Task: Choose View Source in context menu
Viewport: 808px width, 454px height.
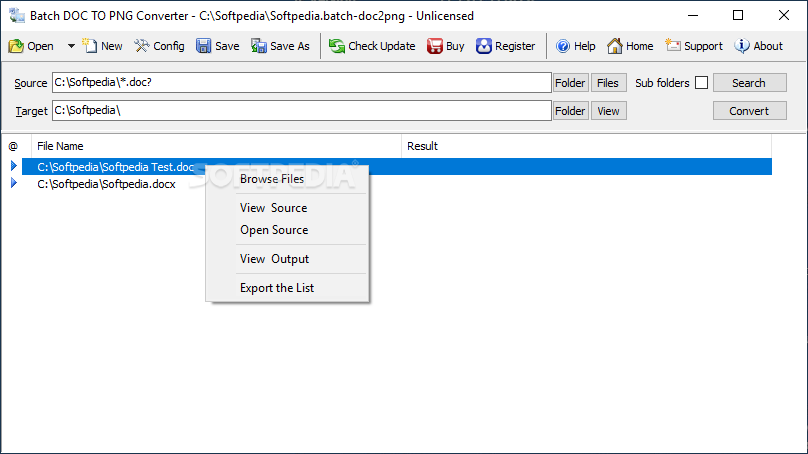Action: 287,208
